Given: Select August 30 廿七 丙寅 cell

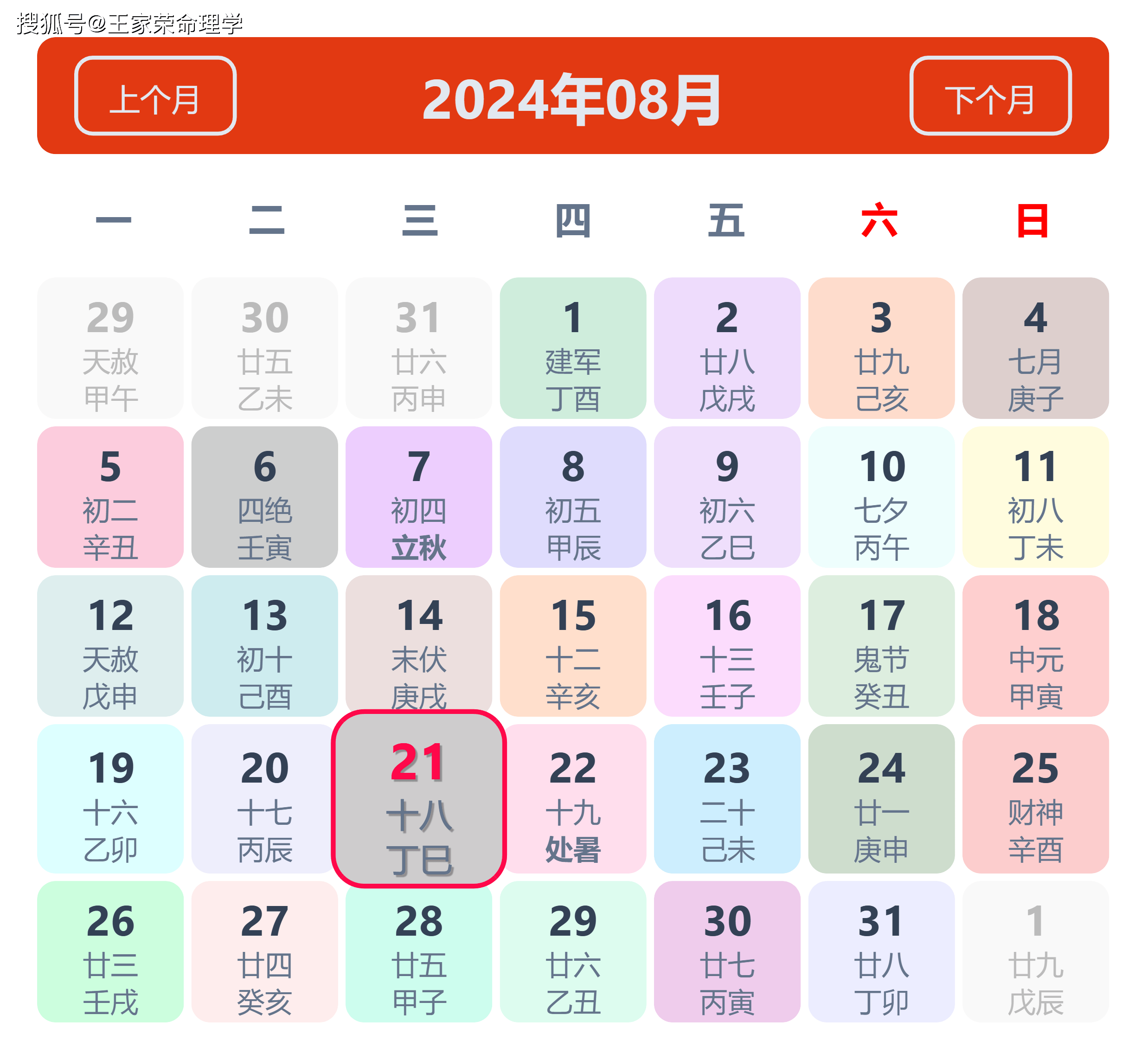Looking at the screenshot, I should [x=727, y=952].
